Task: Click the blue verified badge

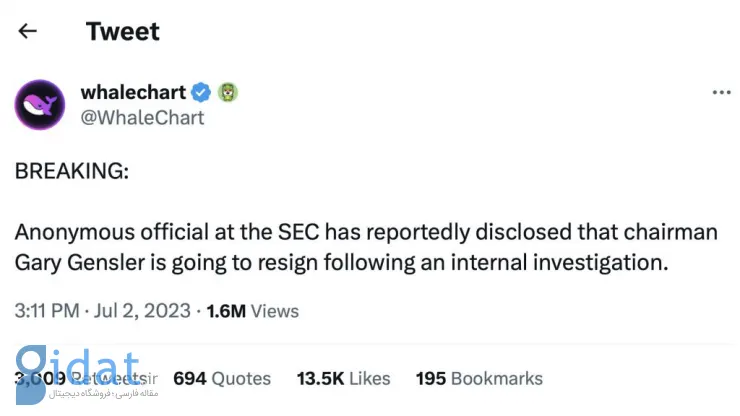Action: (201, 92)
